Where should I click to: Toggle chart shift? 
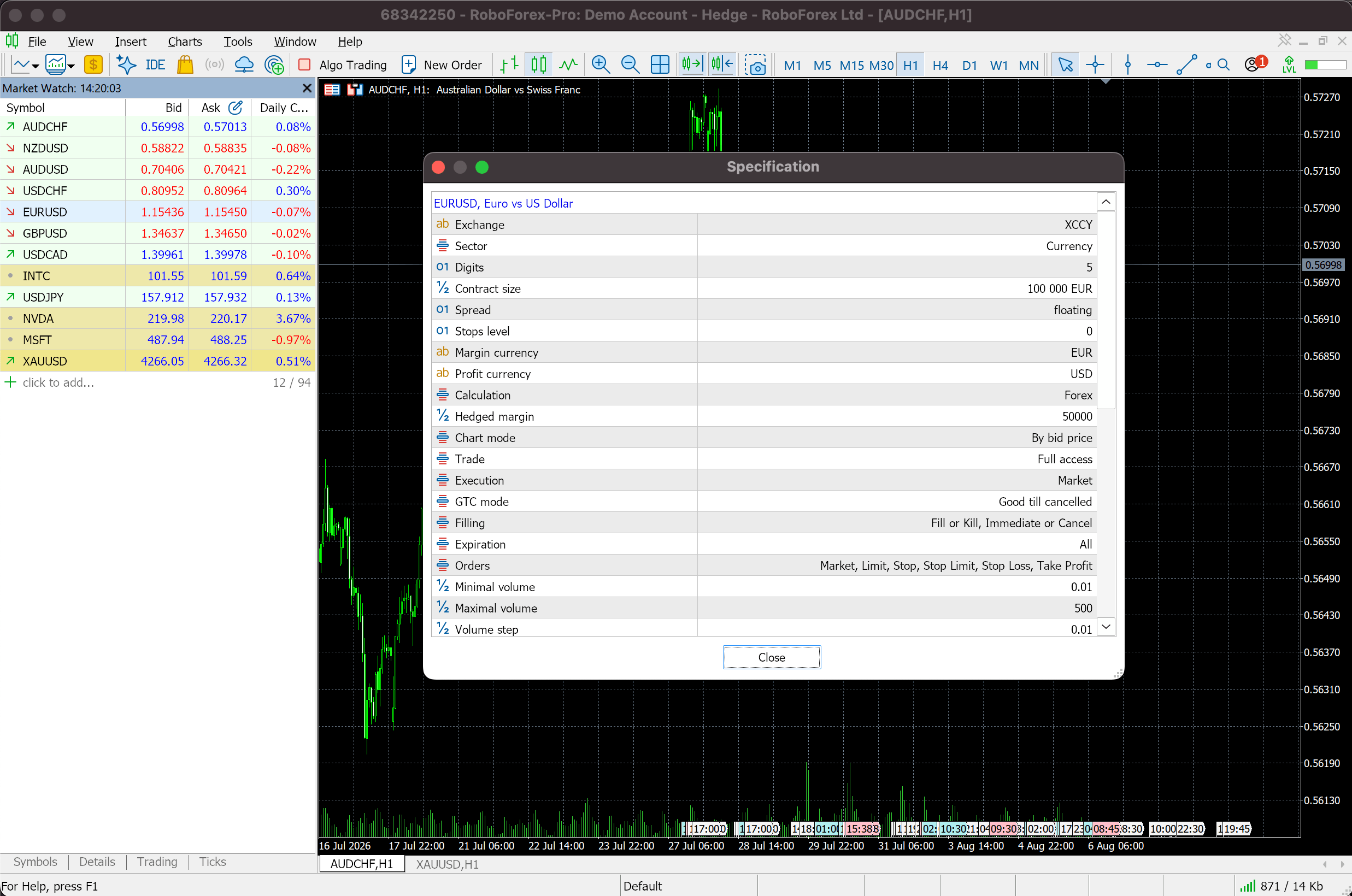pyautogui.click(x=722, y=64)
